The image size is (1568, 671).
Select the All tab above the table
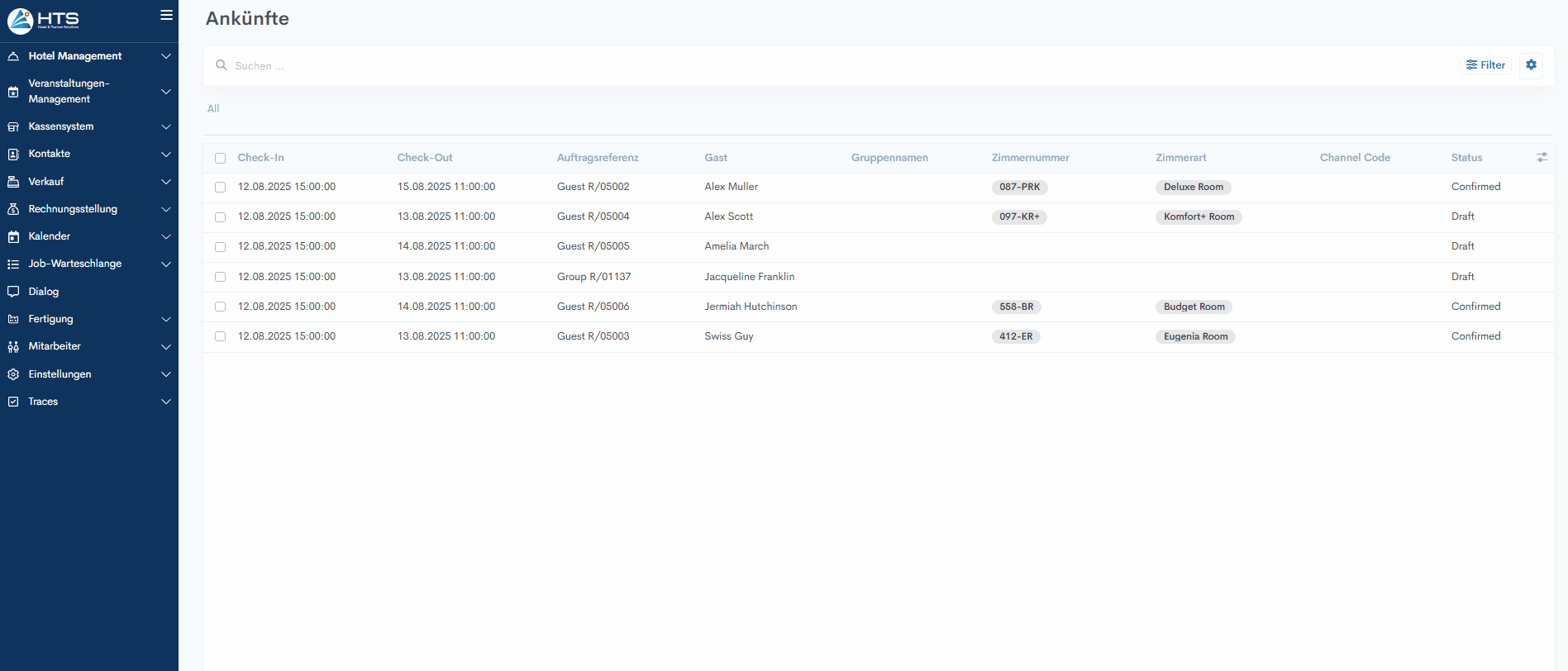213,109
